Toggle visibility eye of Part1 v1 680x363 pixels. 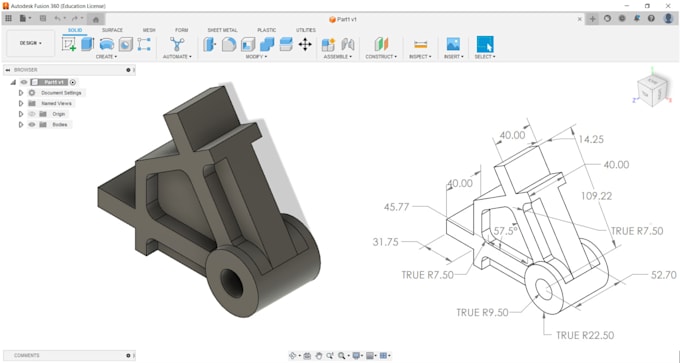(24, 82)
